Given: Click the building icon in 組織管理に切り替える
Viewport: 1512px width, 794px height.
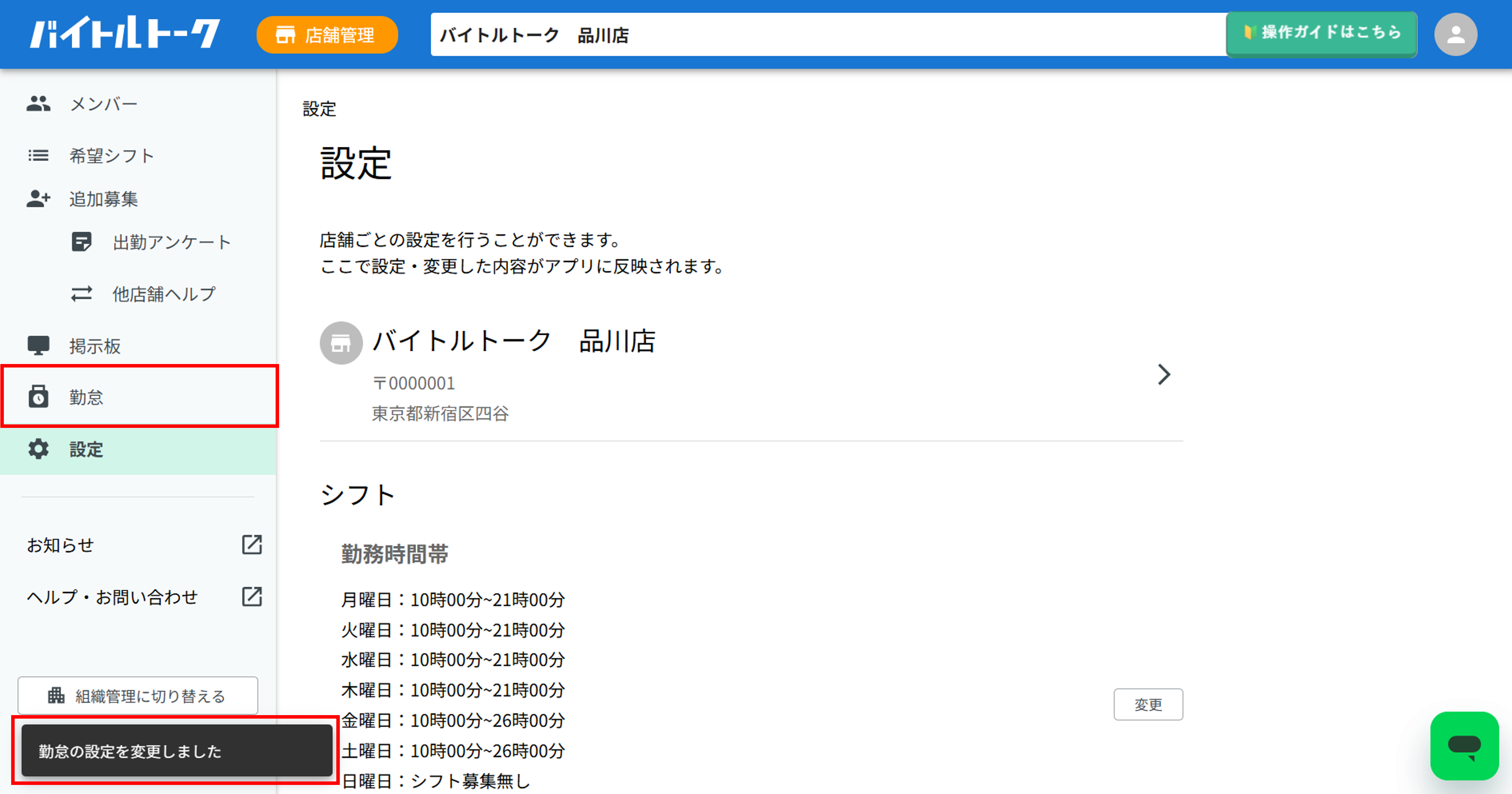Looking at the screenshot, I should click(56, 695).
